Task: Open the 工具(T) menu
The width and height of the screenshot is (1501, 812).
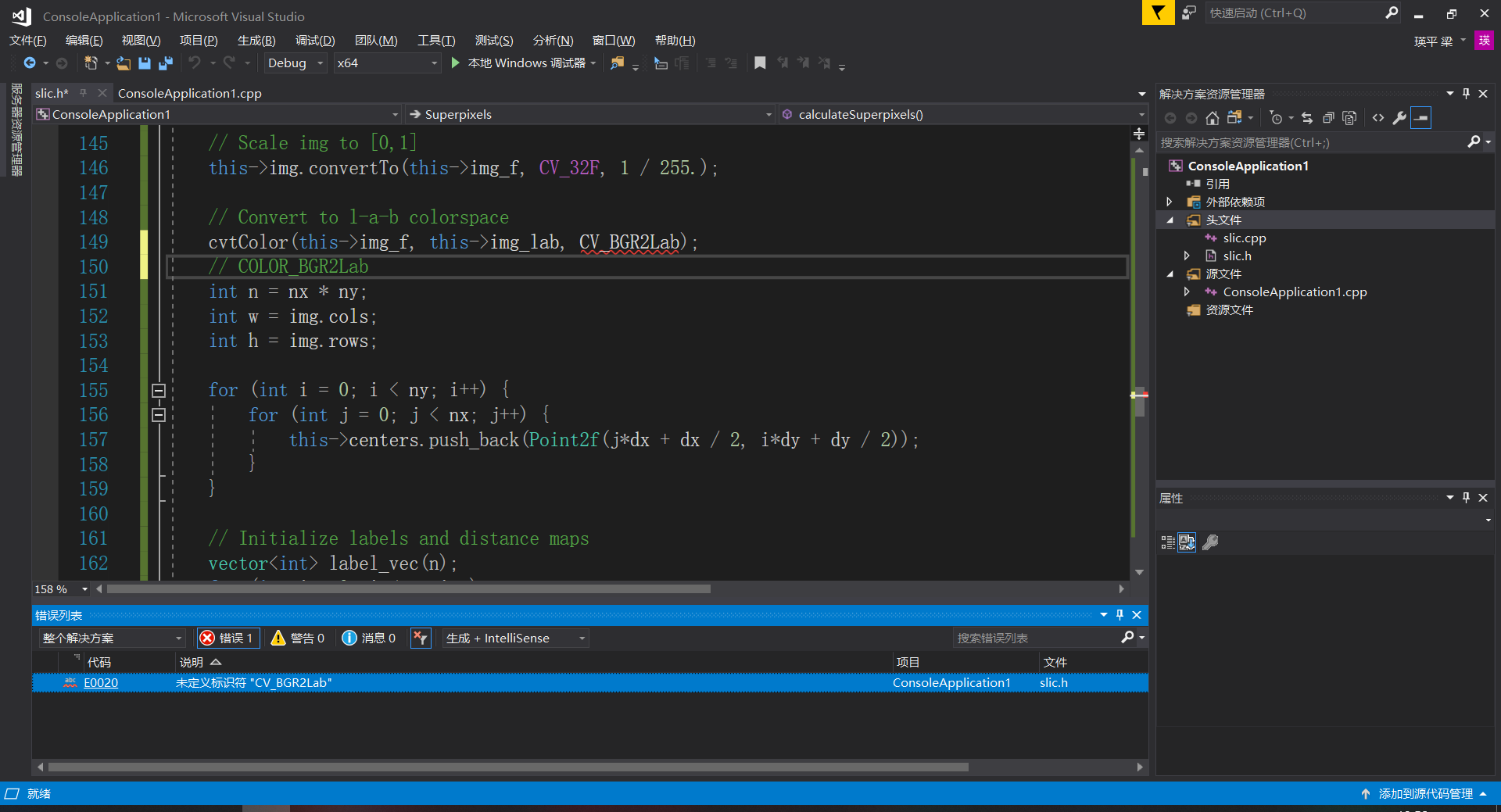Action: coord(435,41)
